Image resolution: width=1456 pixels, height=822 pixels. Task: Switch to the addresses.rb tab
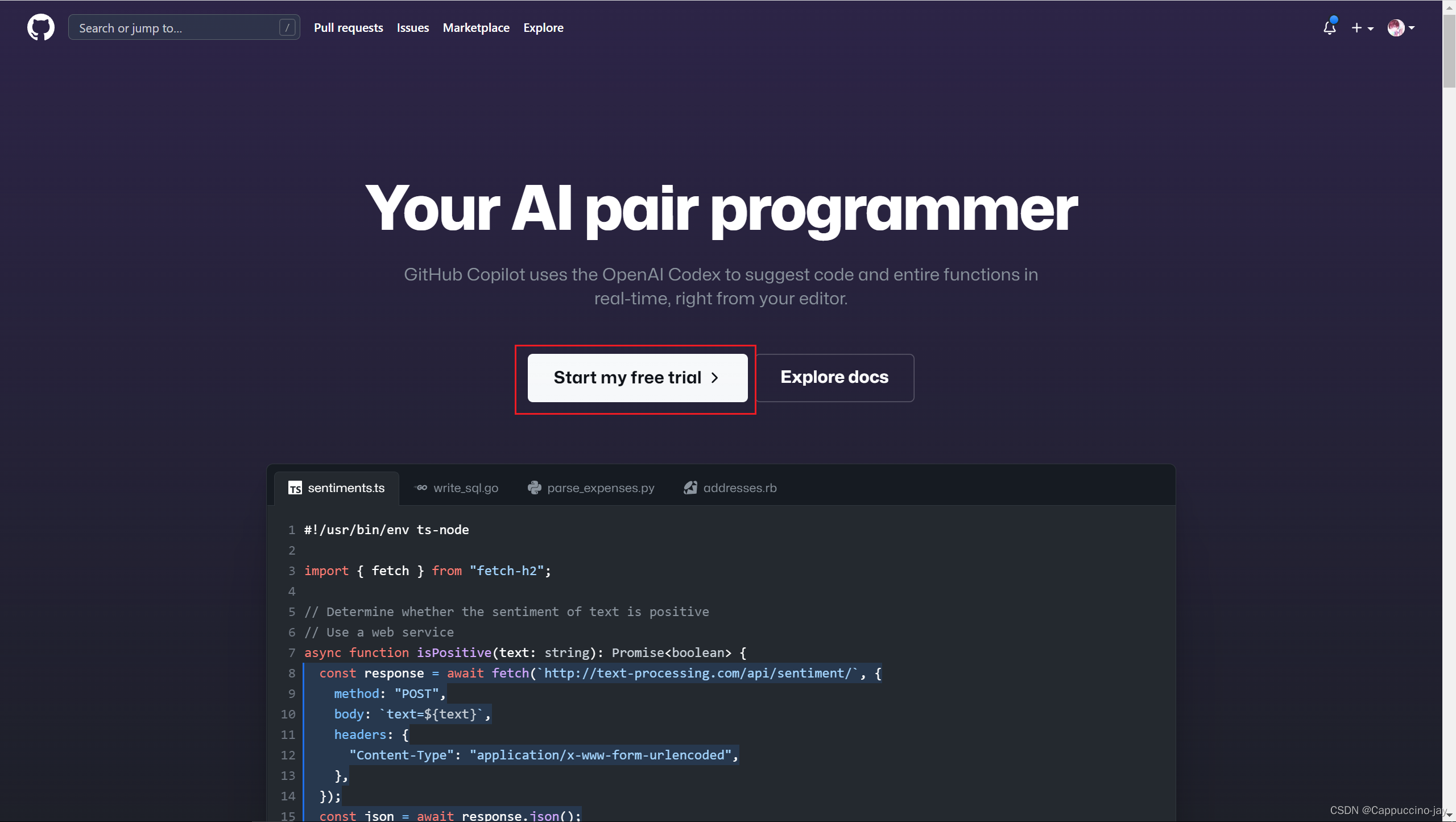click(730, 488)
